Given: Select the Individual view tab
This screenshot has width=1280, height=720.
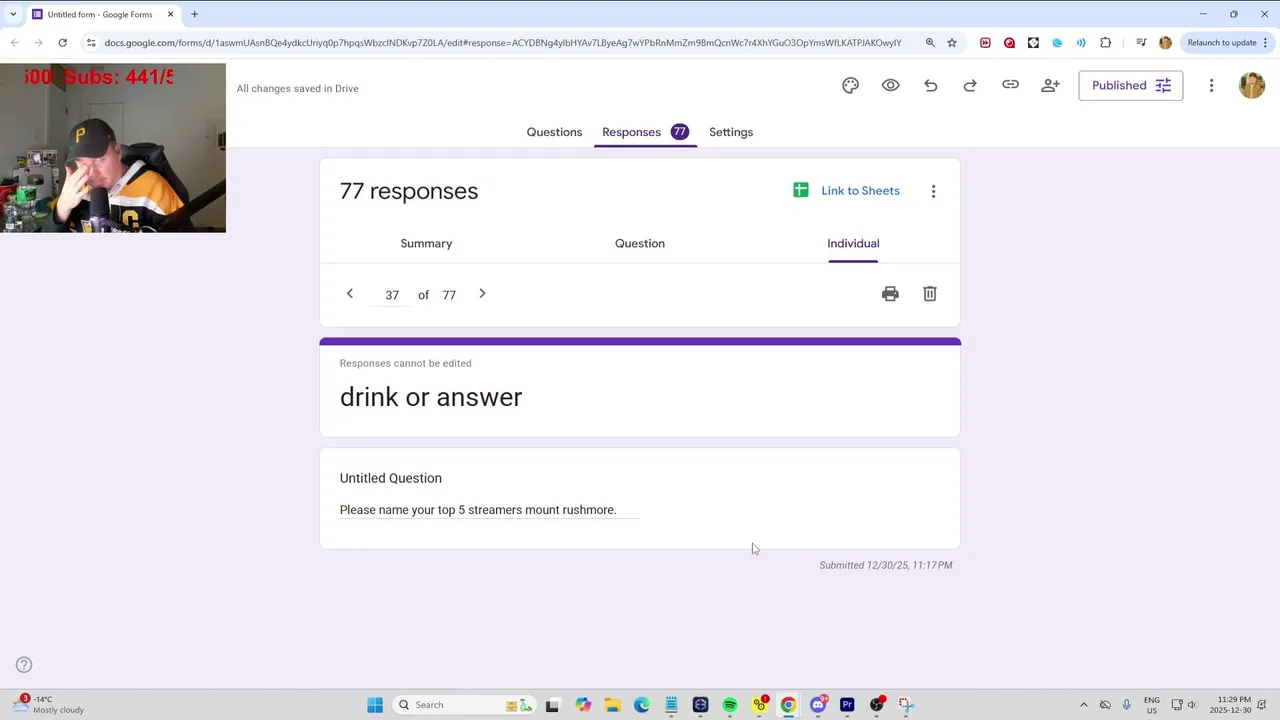Looking at the screenshot, I should tap(853, 243).
